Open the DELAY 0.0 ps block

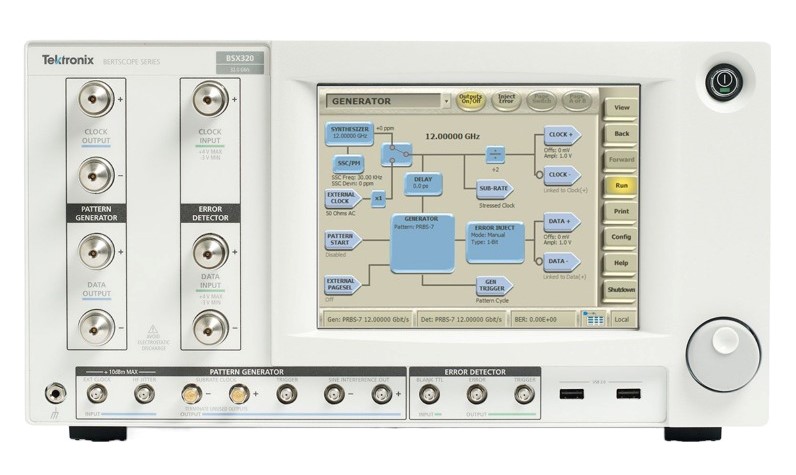pos(423,182)
